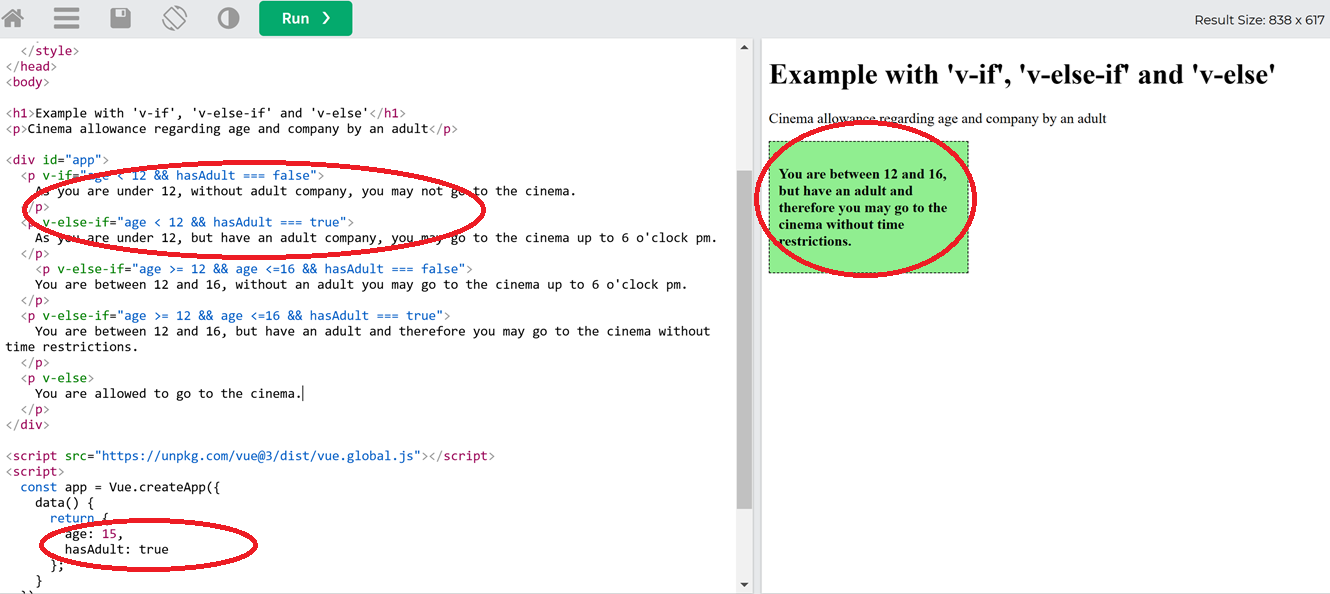Run the code with green Run button
Screen dimensions: 1330x594
(305, 18)
